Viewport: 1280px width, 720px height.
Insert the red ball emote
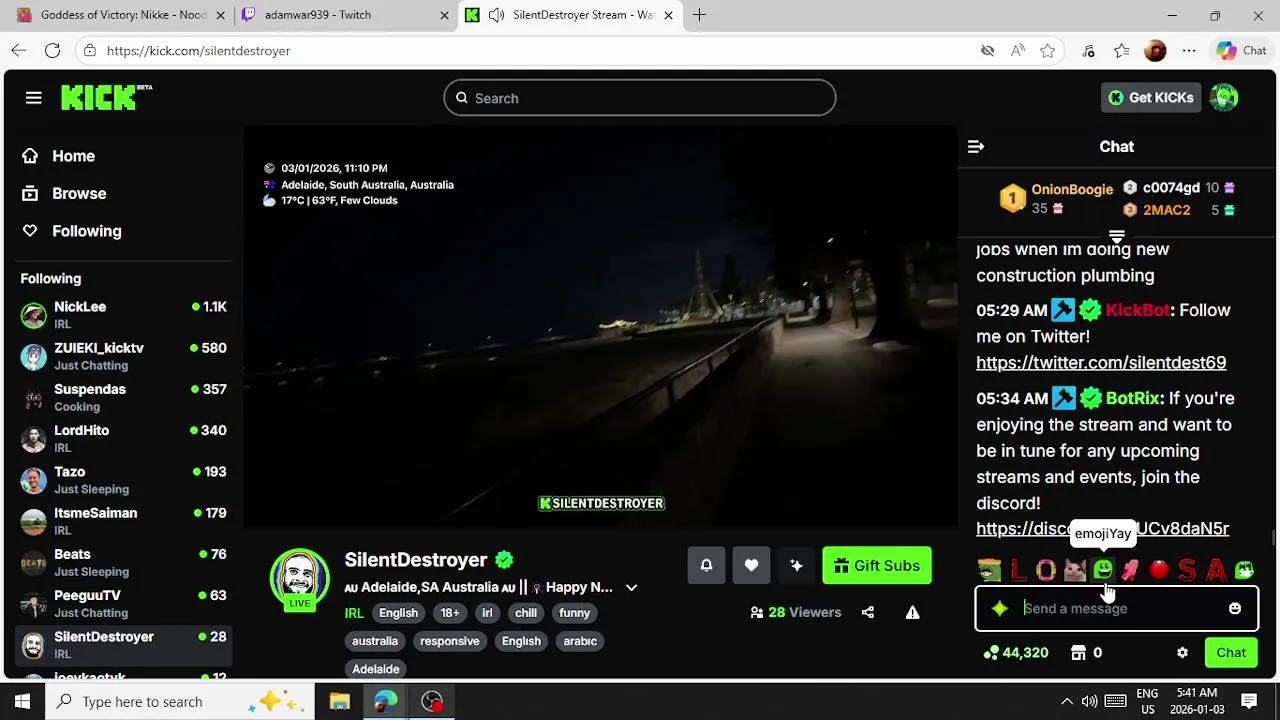[1159, 569]
